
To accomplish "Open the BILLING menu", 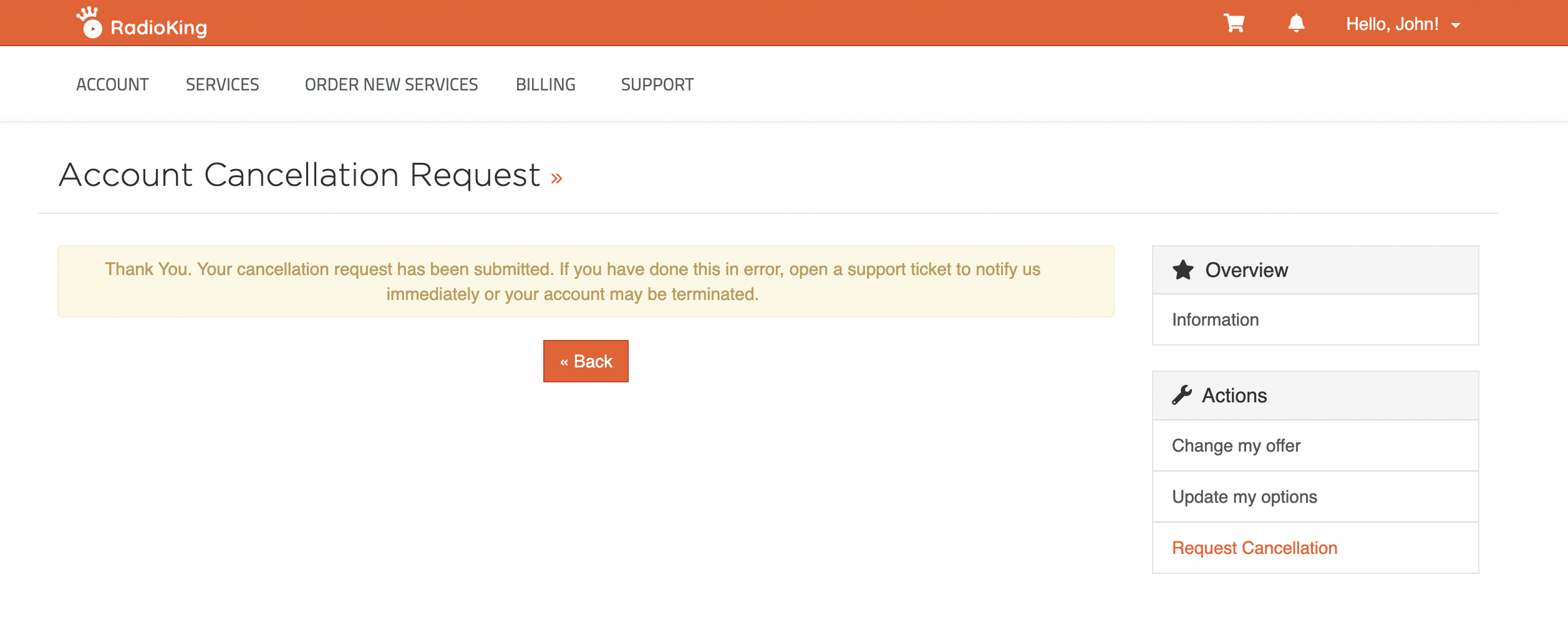I will click(546, 84).
